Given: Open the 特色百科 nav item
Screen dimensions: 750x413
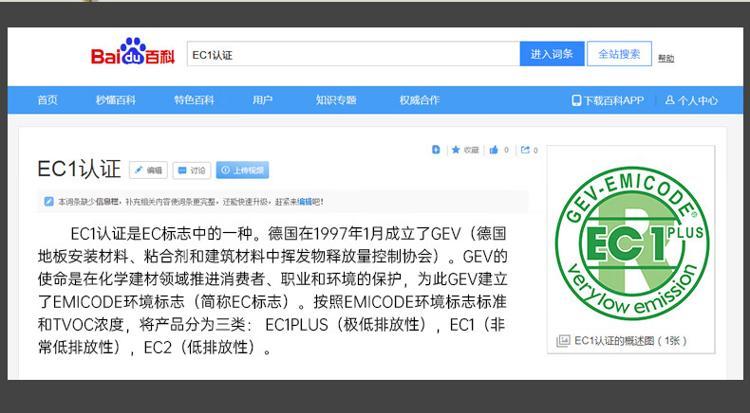Looking at the screenshot, I should point(194,100).
